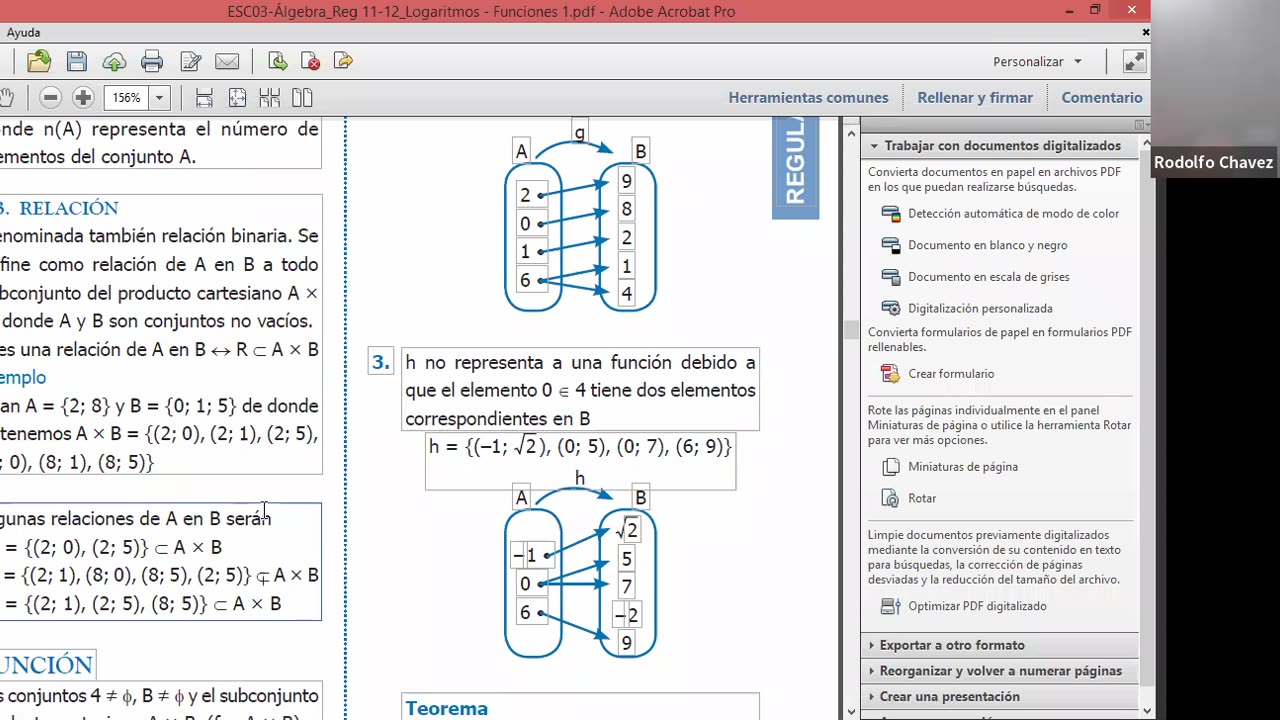Click the 156% zoom value field
Screen dimensions: 1280x720
(126, 98)
